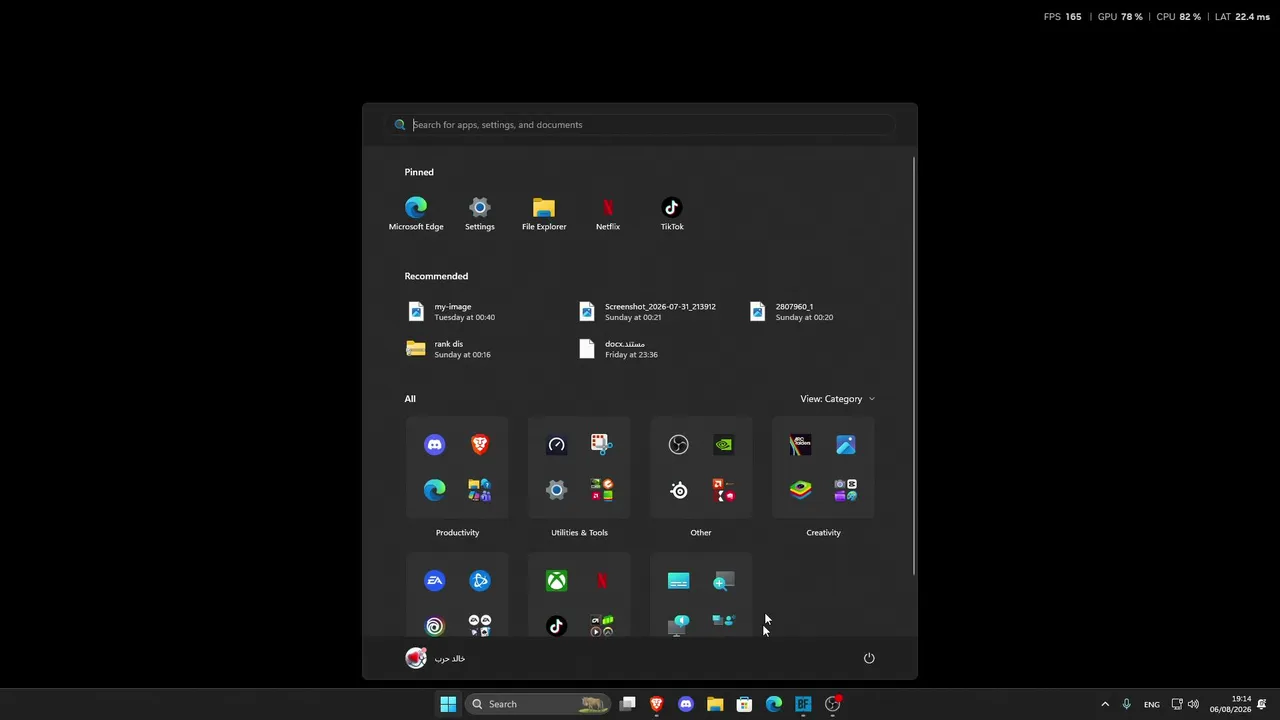
Task: Open SteelSeries app in Other category
Action: (x=679, y=490)
